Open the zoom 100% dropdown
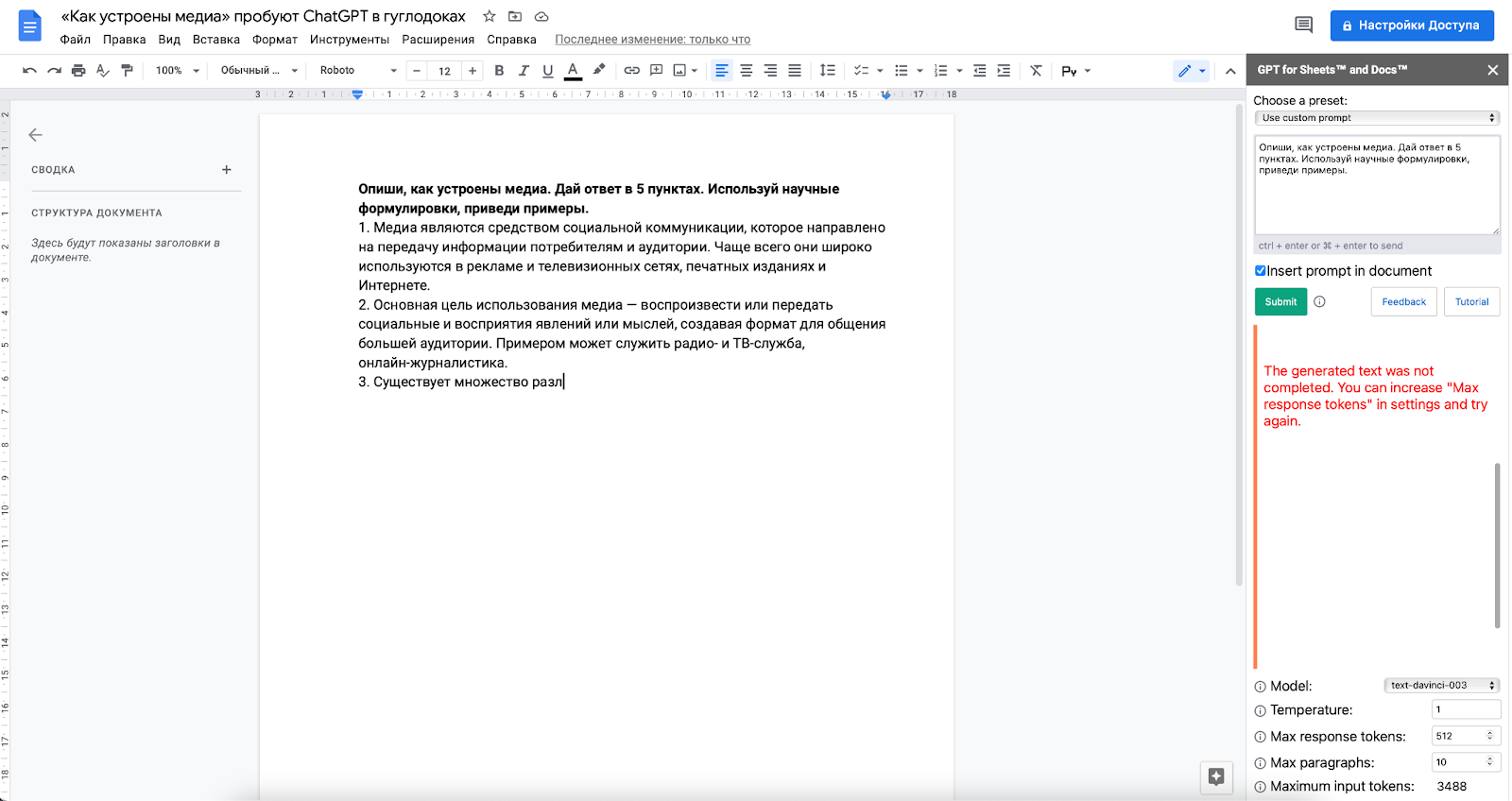1512x801 pixels. click(178, 71)
